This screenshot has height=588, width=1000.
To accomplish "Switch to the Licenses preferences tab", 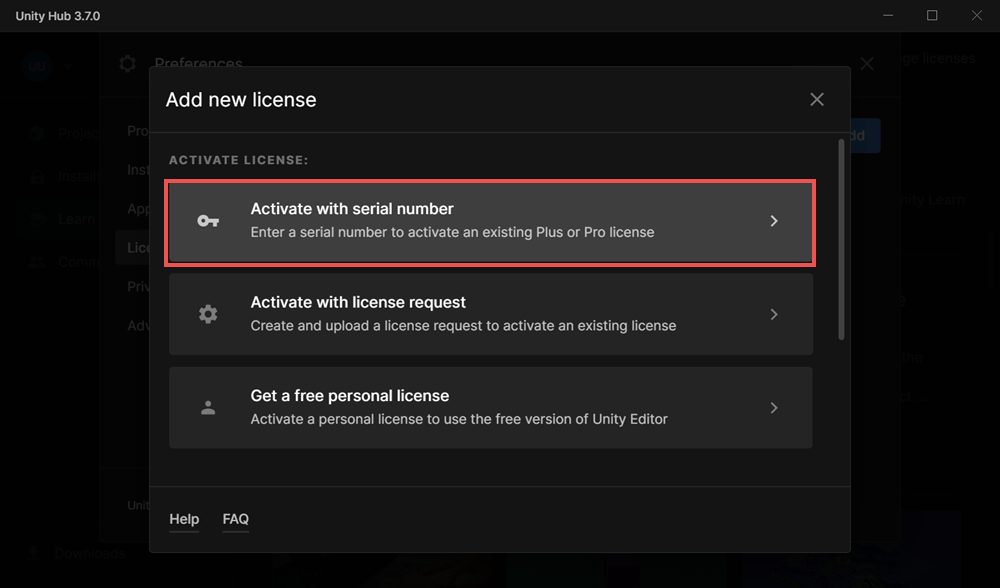I will [138, 247].
